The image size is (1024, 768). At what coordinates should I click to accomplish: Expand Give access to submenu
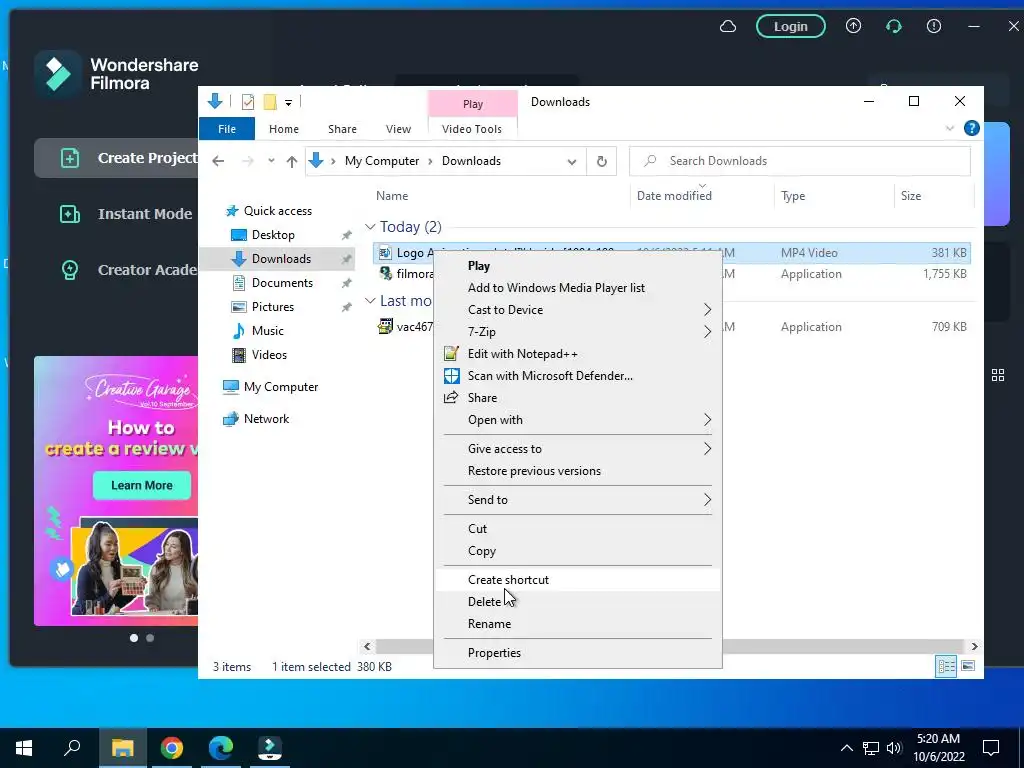click(x=707, y=449)
